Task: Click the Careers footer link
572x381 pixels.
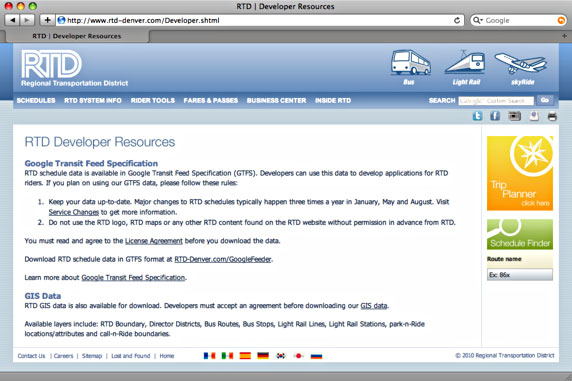Action: 63,356
